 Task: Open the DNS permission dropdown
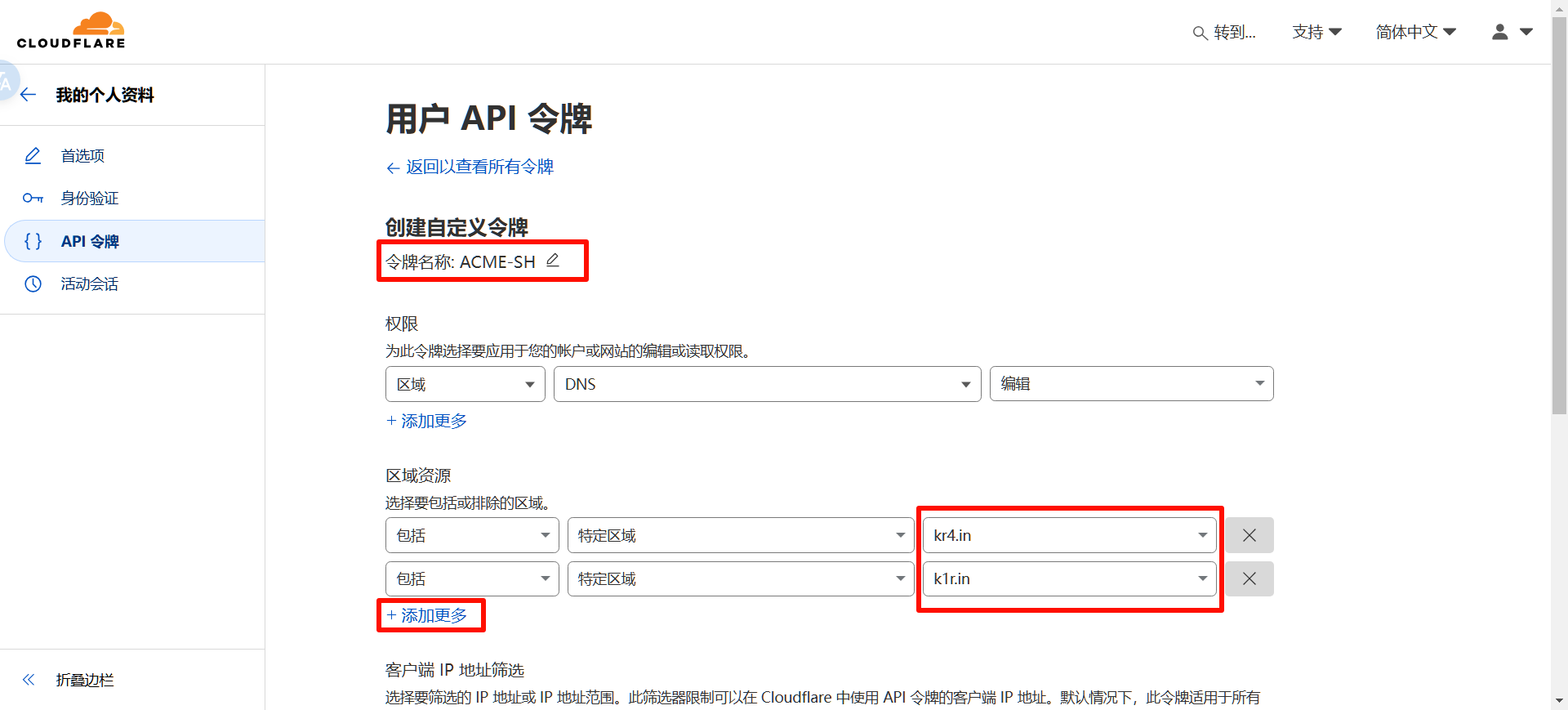click(767, 384)
